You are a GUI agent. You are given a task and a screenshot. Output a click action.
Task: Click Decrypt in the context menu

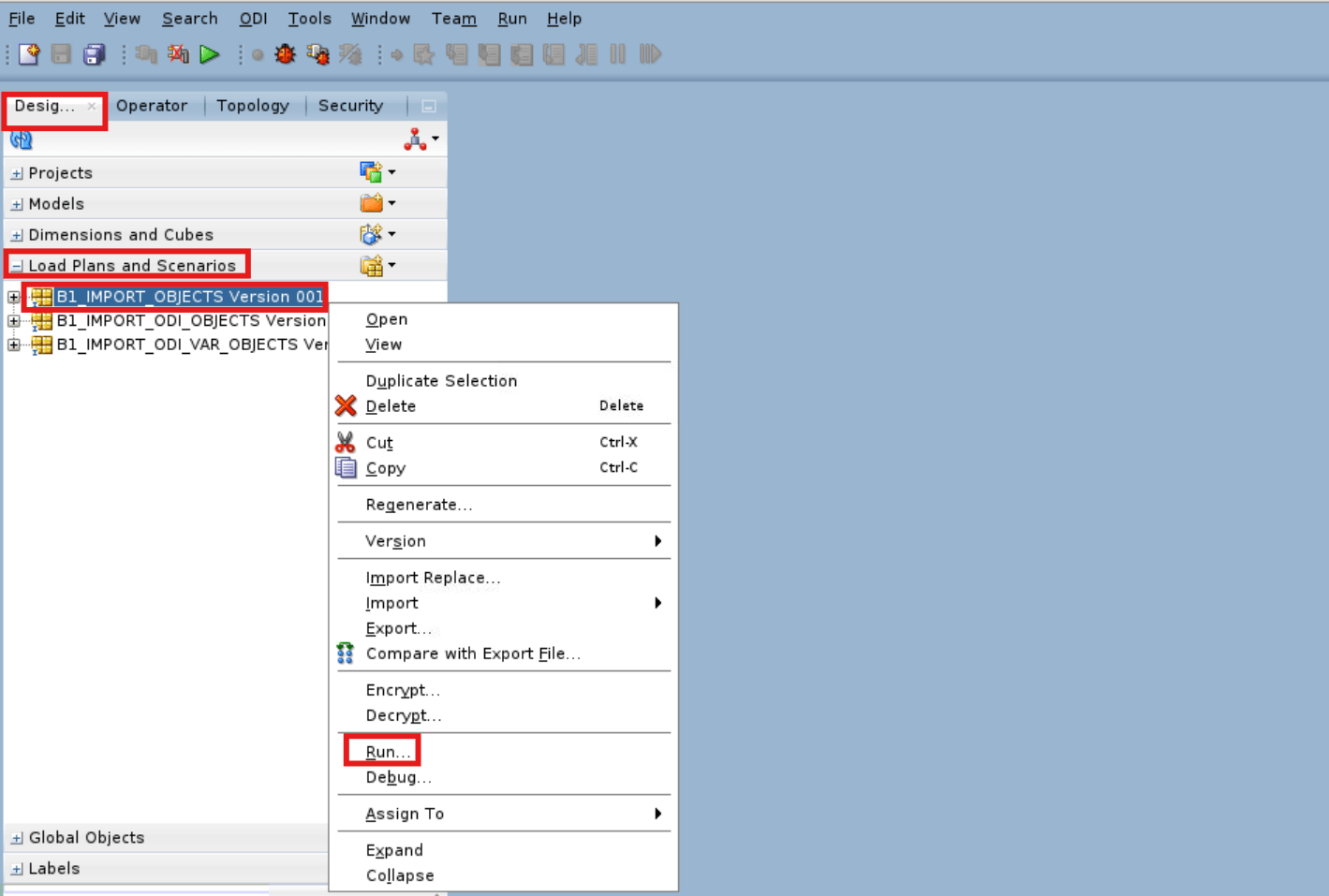pyautogui.click(x=403, y=715)
